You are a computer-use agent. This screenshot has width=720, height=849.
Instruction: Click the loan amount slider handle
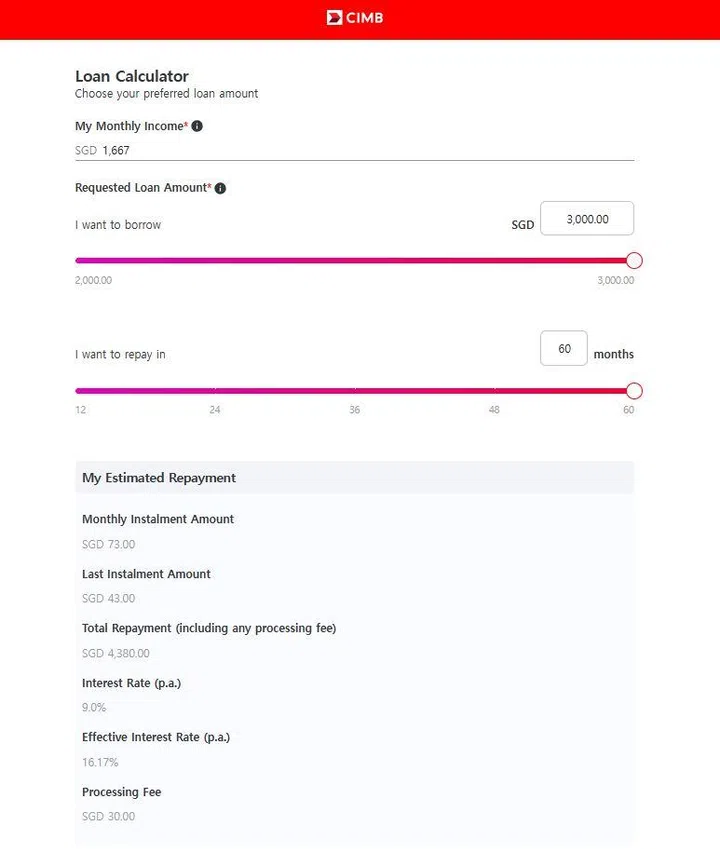point(634,261)
